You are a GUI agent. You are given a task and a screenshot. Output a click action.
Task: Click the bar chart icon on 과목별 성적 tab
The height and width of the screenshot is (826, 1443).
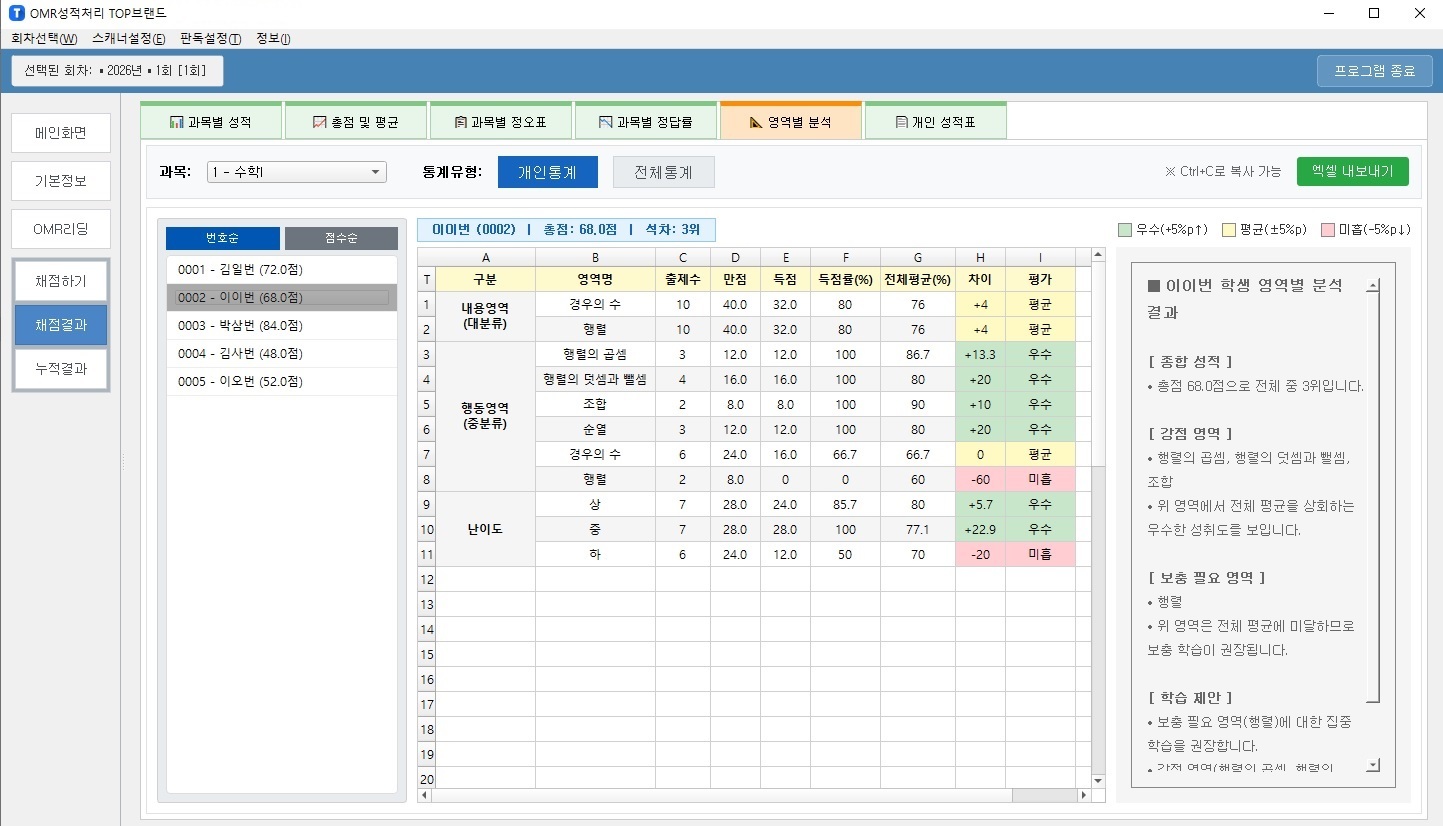point(176,122)
